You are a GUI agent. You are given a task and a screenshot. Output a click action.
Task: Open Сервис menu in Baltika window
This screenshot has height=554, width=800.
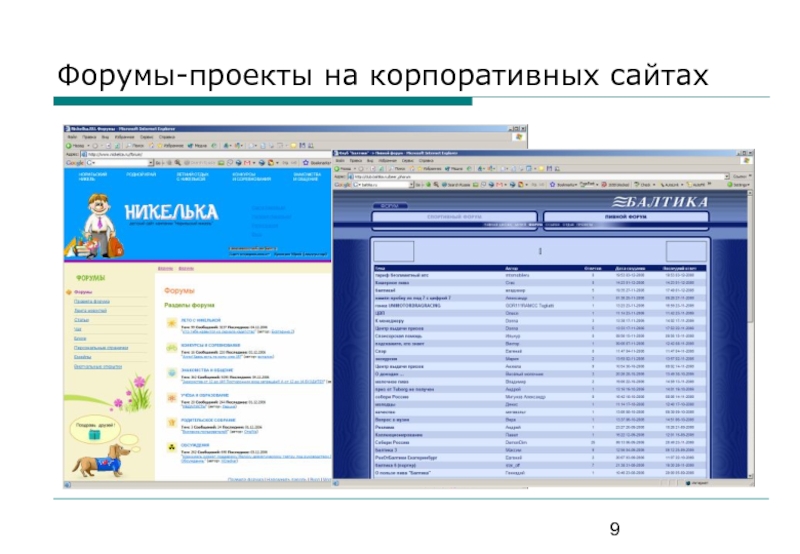407,160
